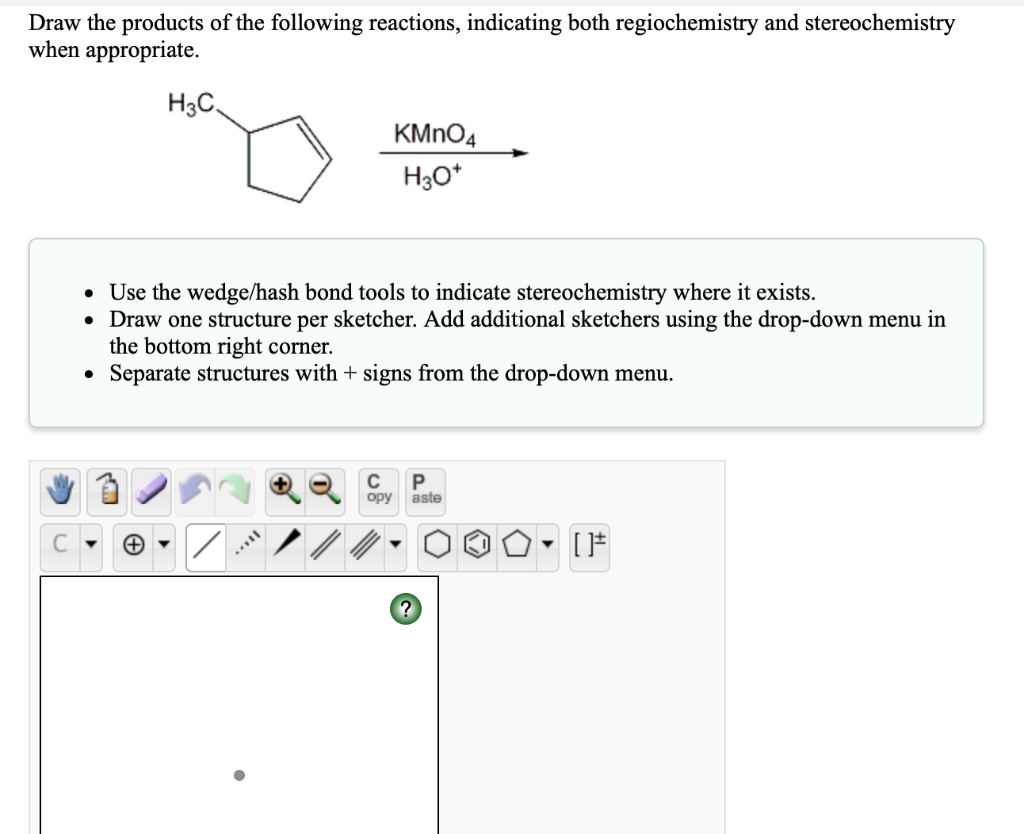Screen dimensions: 1024x834
Task: Open the charge tool dropdown
Action: click(x=163, y=544)
